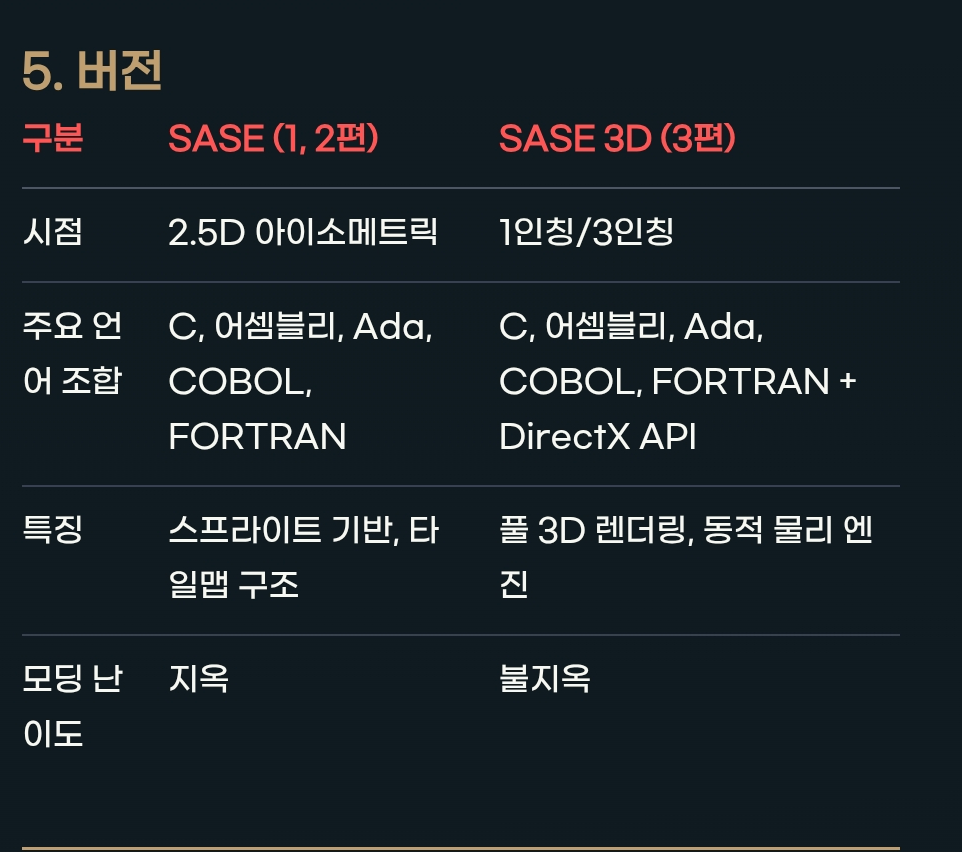Click the 지옥 difficulty cell
This screenshot has height=852, width=962.
[198, 679]
